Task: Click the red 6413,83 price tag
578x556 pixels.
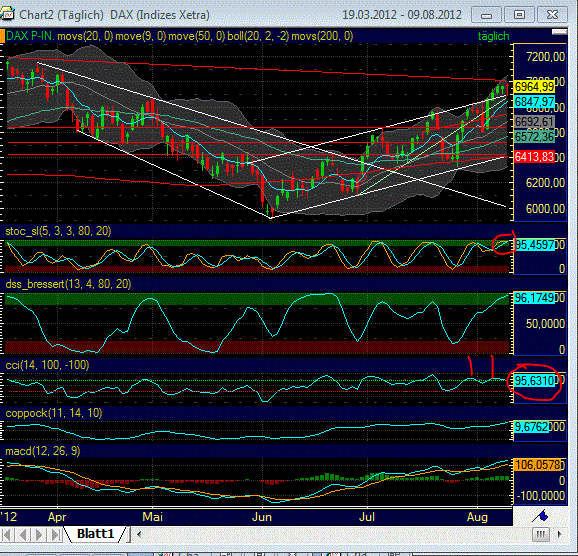Action: click(x=535, y=157)
